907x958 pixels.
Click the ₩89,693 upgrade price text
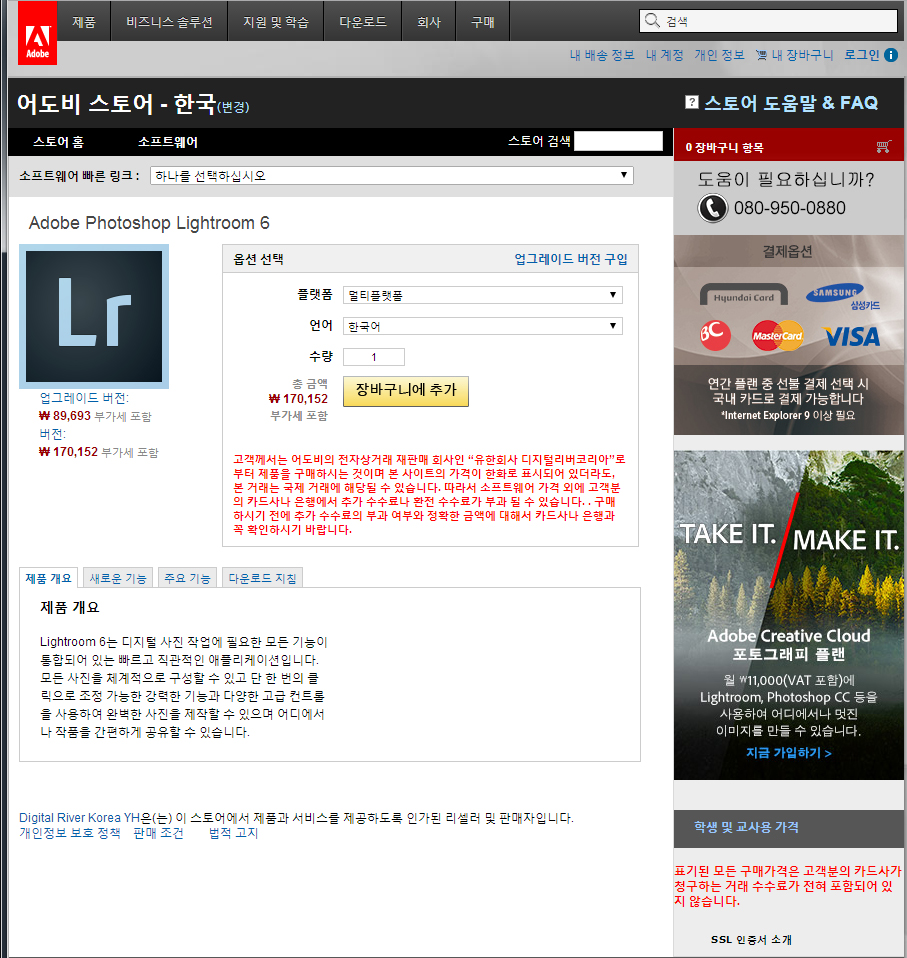[x=65, y=415]
